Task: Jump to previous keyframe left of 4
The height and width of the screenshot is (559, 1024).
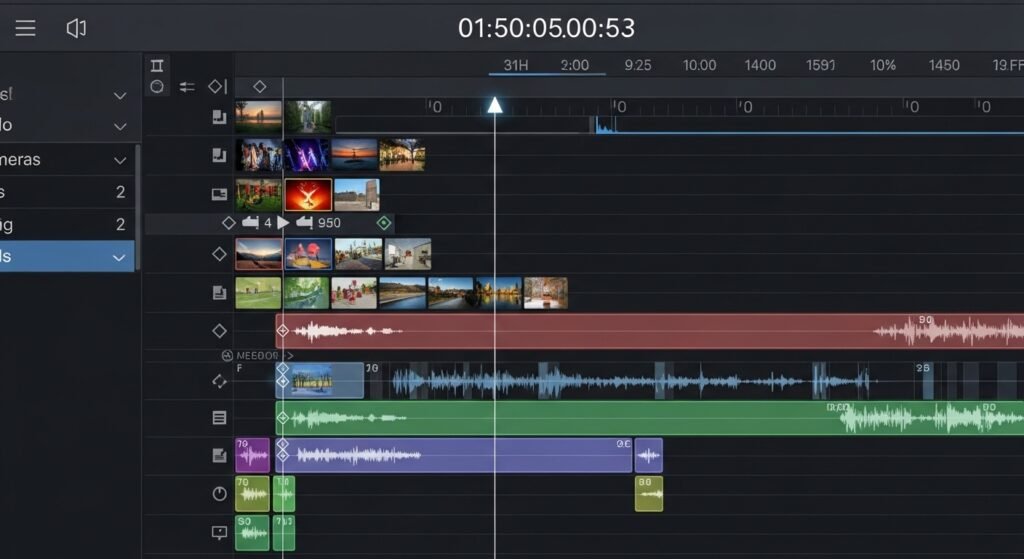Action: [250, 223]
